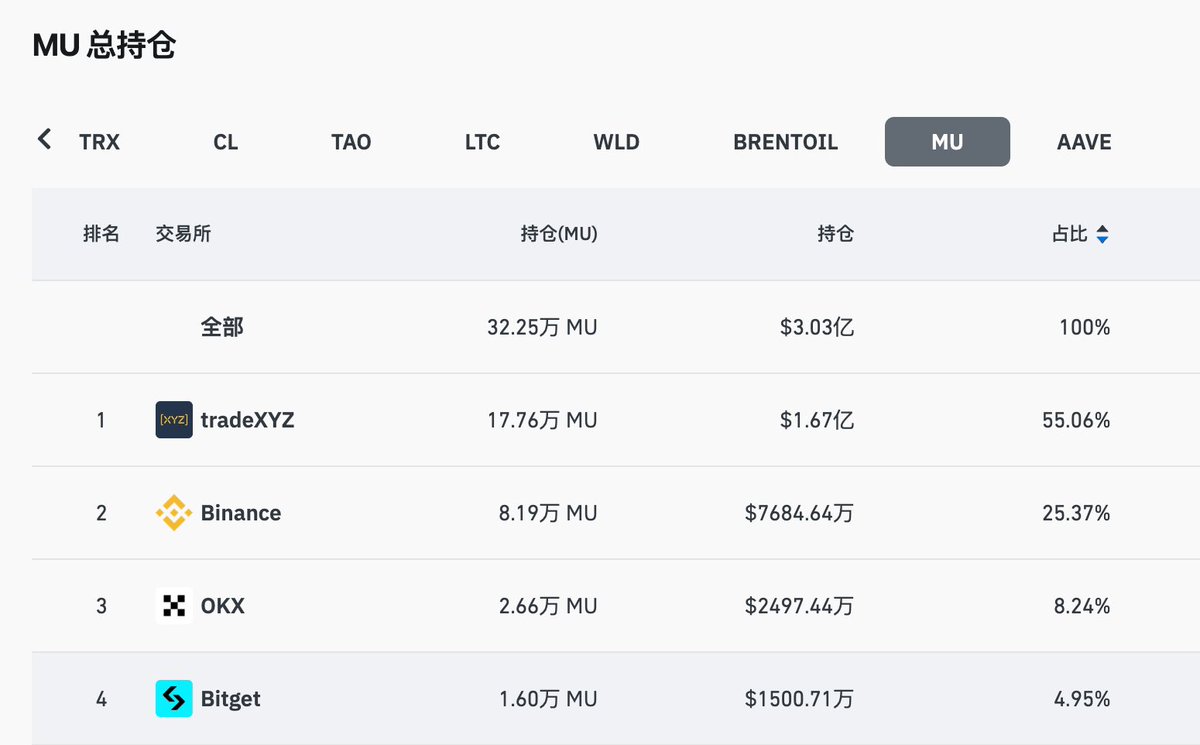The image size is (1200, 745).
Task: Click the 8.19万 MU cell
Action: point(548,513)
